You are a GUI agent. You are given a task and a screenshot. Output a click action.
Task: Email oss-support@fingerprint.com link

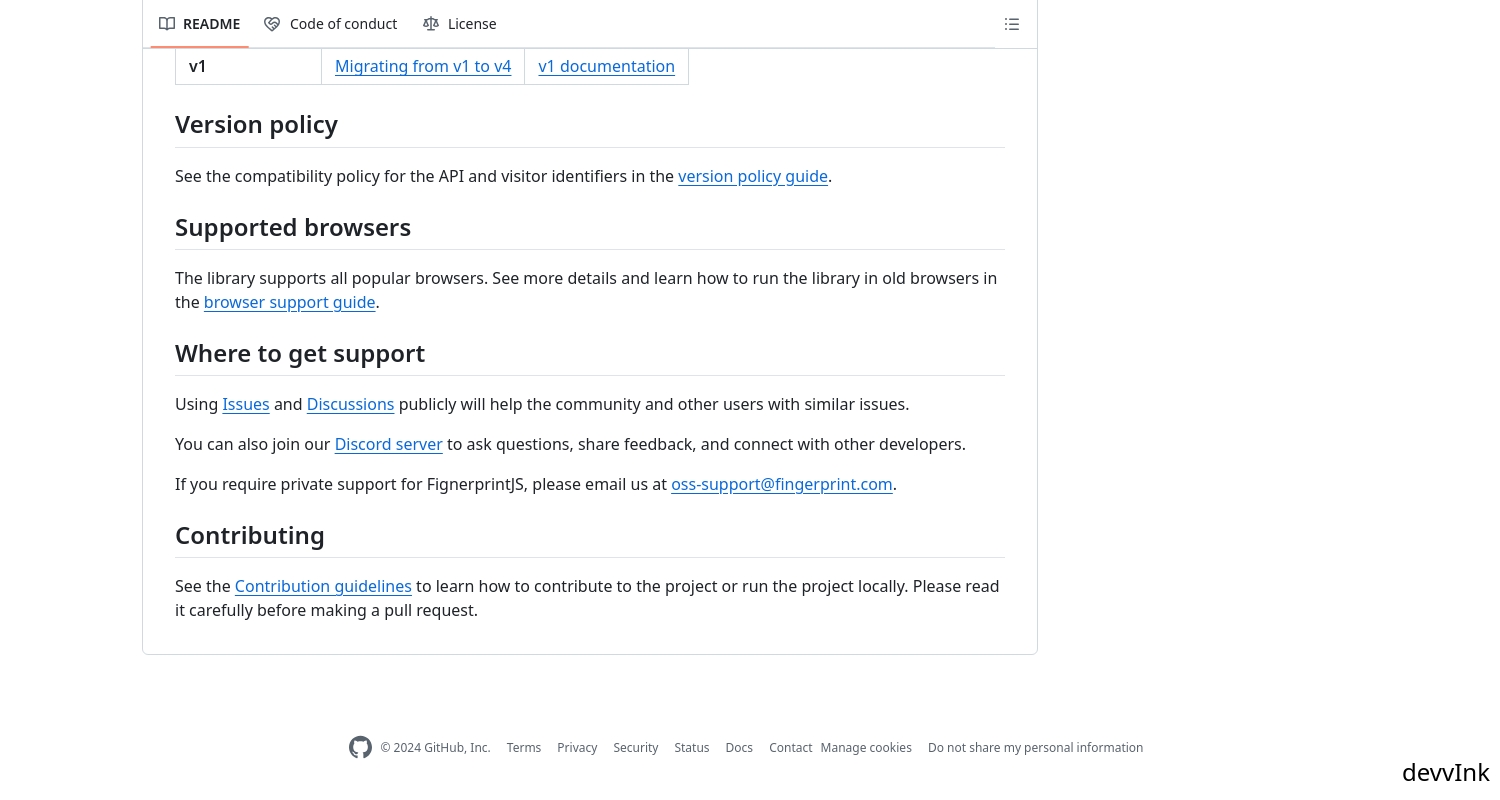point(782,484)
